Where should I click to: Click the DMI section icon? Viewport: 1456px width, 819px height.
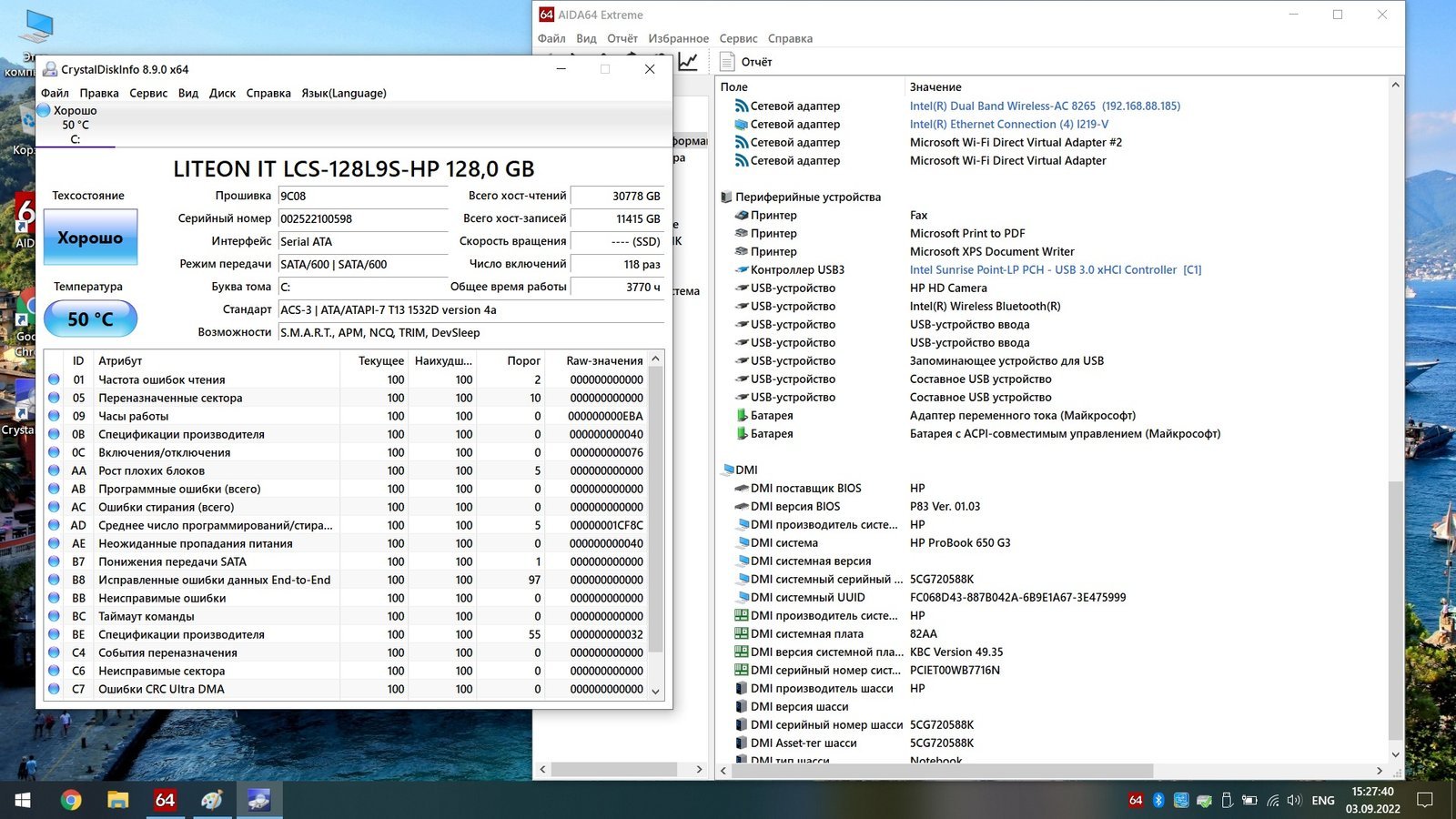point(727,470)
